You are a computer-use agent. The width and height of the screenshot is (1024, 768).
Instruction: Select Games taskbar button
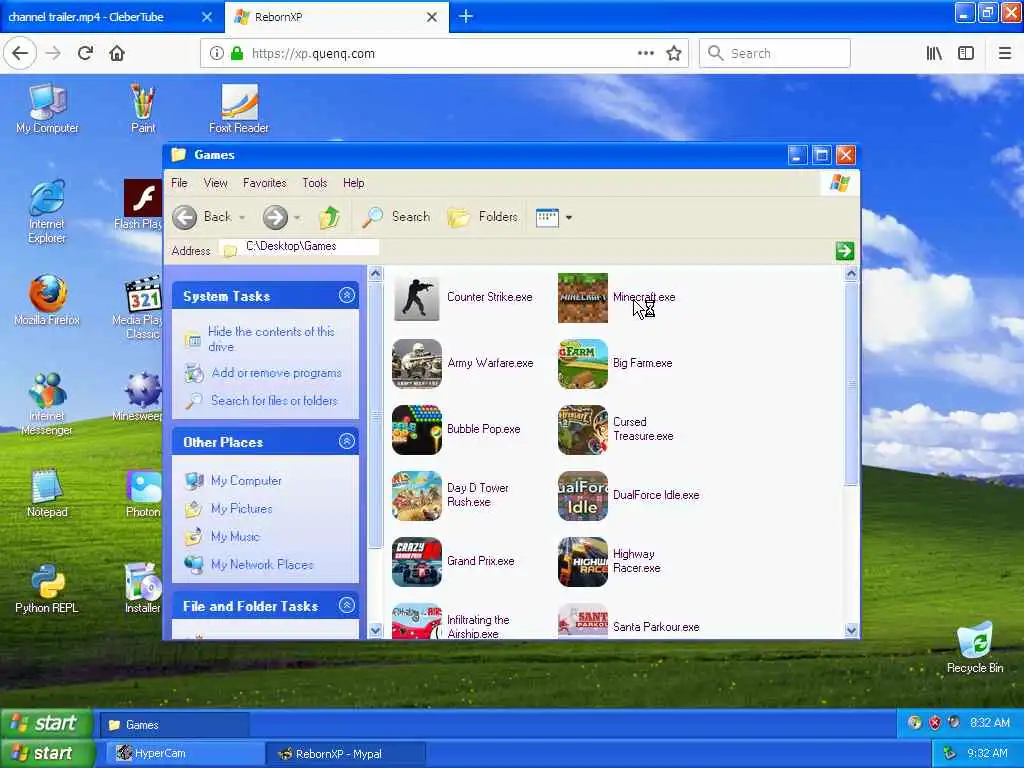174,725
